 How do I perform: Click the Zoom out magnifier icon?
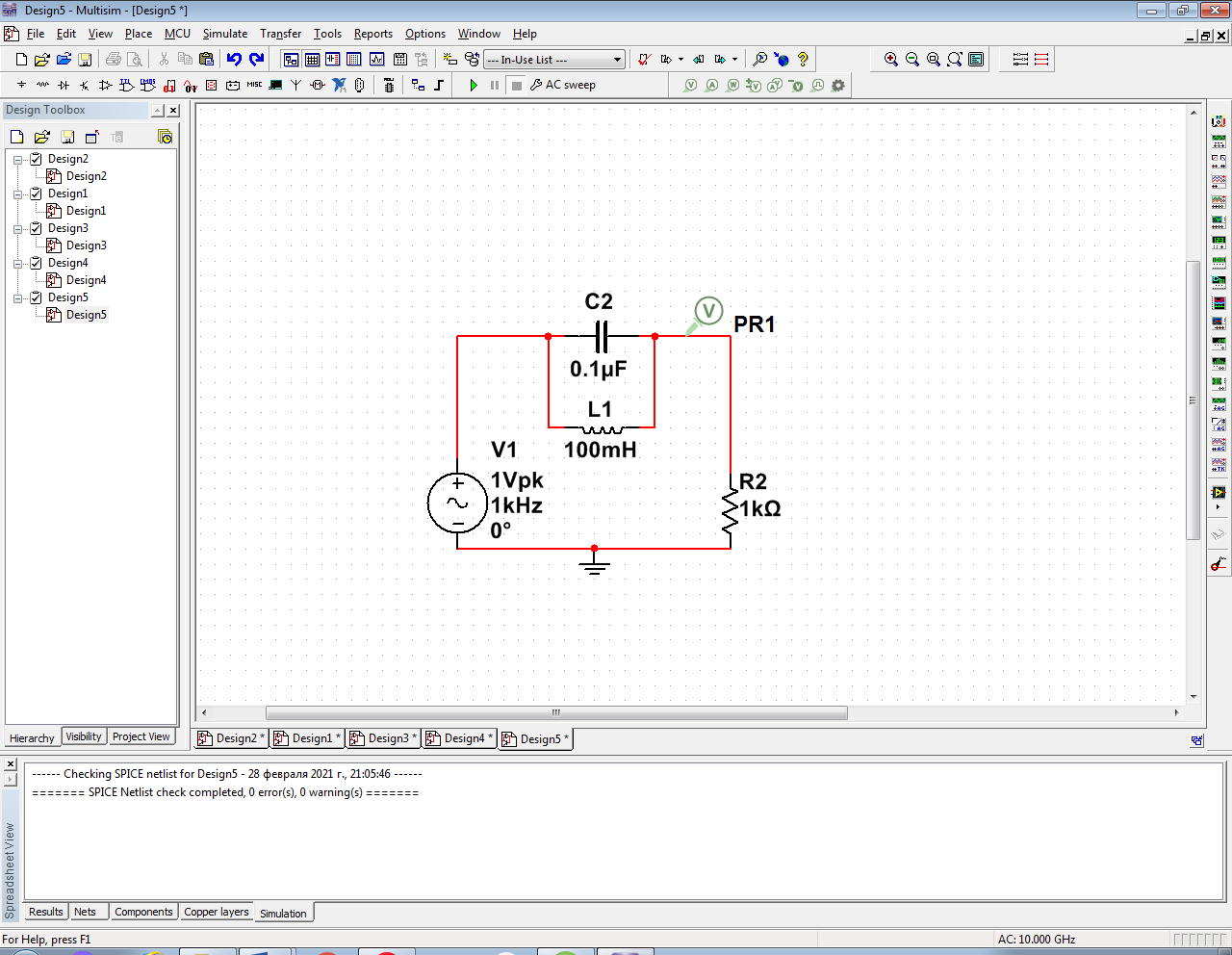pos(912,60)
